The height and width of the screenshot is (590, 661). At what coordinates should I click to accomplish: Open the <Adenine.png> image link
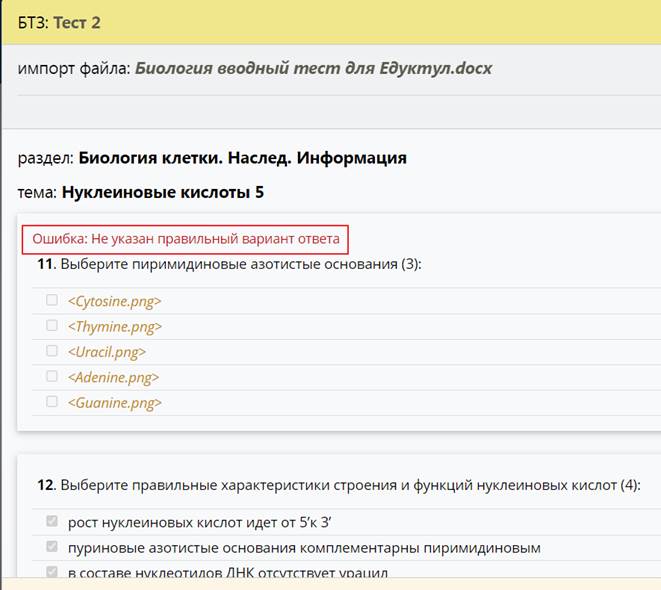pyautogui.click(x=113, y=378)
